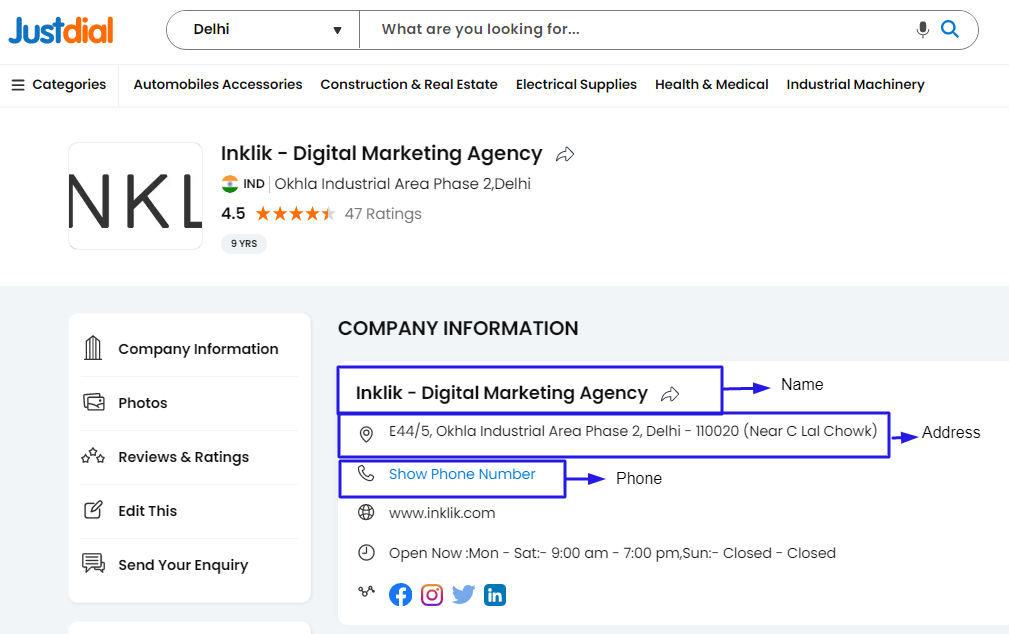Open Inklik's LinkedIn profile

pyautogui.click(x=495, y=594)
